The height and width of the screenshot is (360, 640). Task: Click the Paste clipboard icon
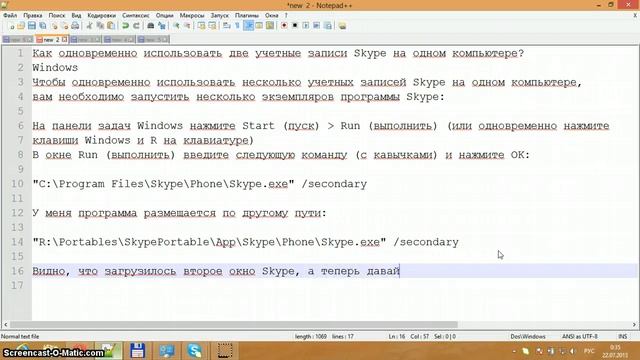pos(111,26)
